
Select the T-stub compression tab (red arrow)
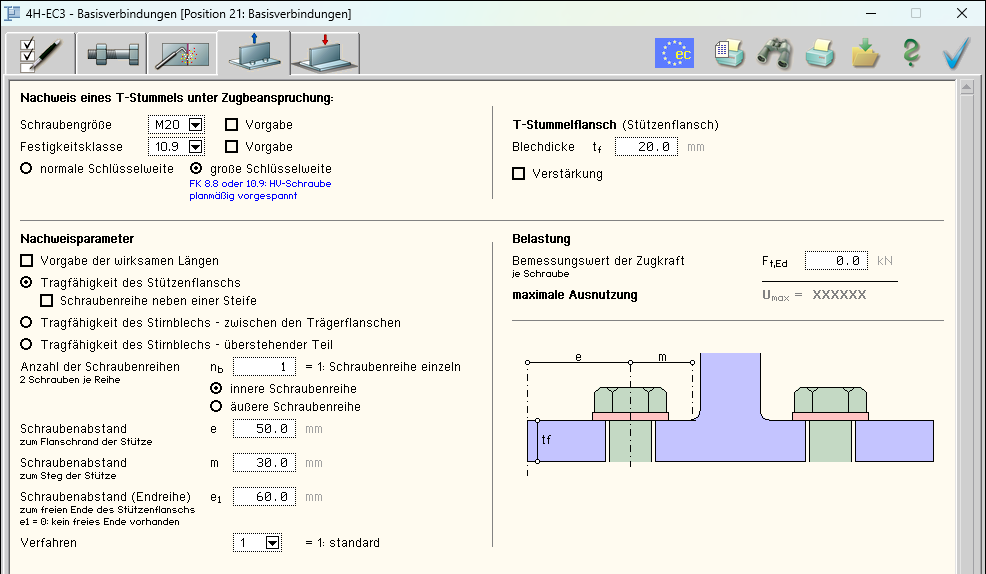[325, 54]
